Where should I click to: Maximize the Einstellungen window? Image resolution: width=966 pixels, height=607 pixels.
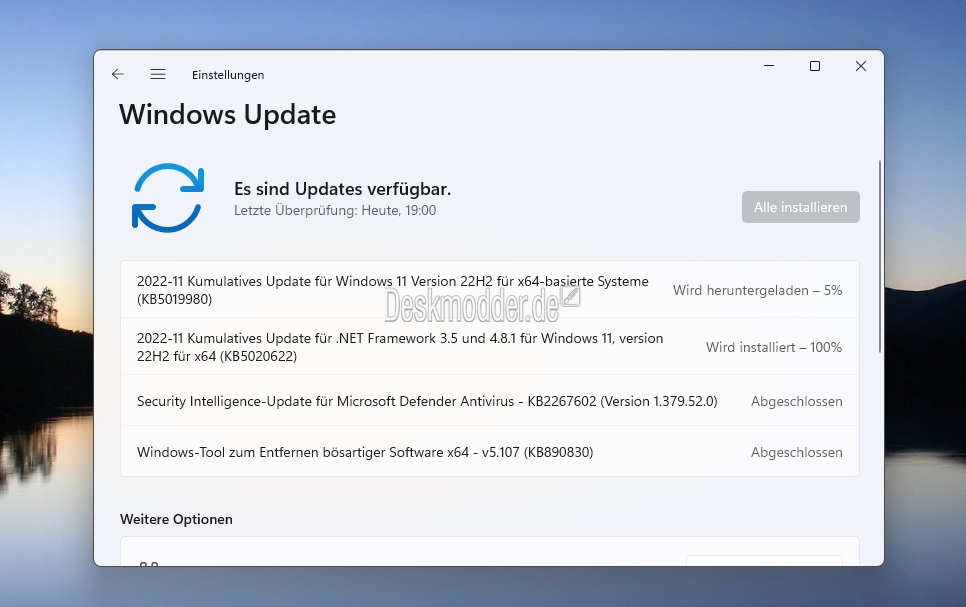coord(814,66)
